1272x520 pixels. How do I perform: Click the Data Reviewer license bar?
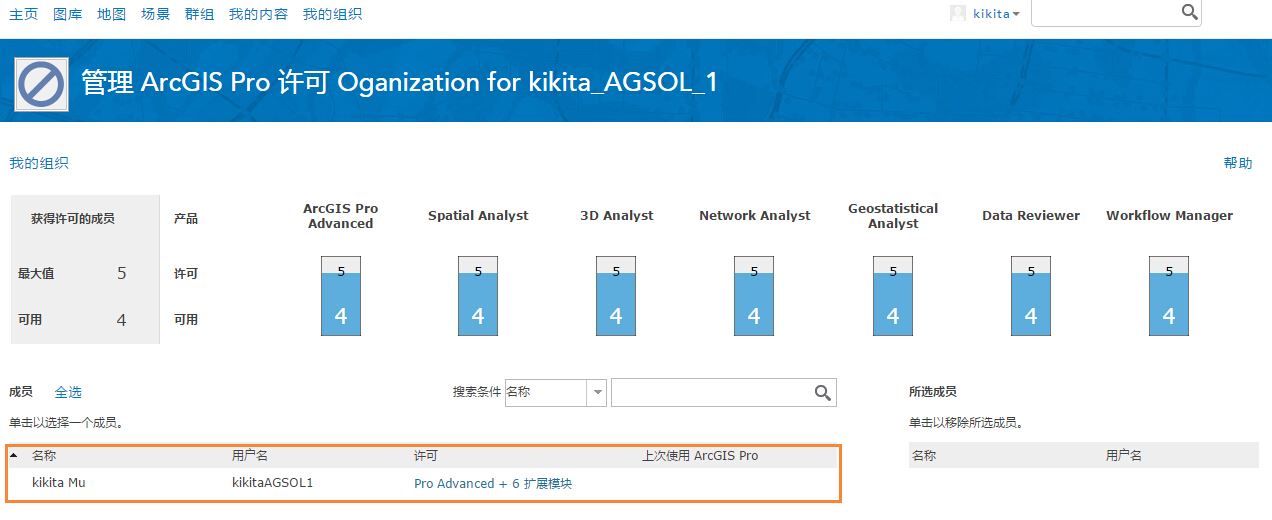click(1031, 295)
